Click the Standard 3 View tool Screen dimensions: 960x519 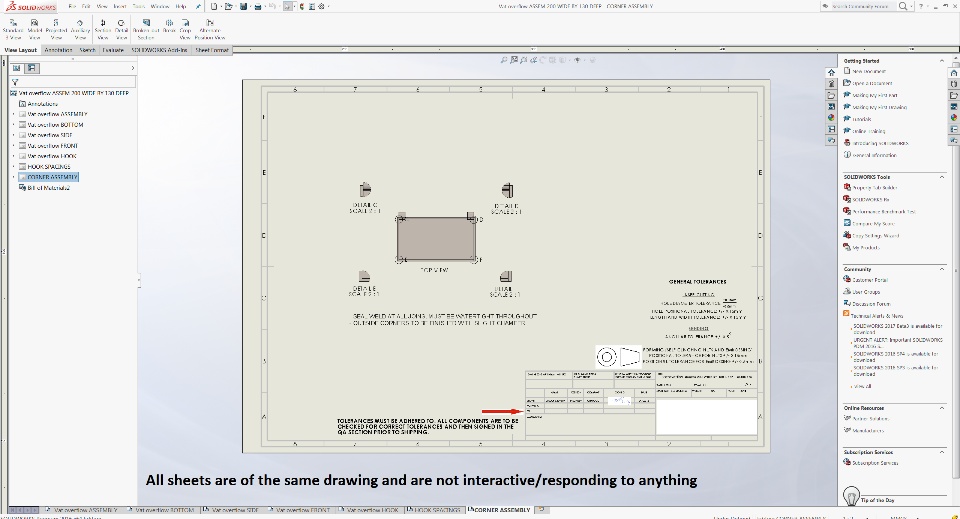13,29
